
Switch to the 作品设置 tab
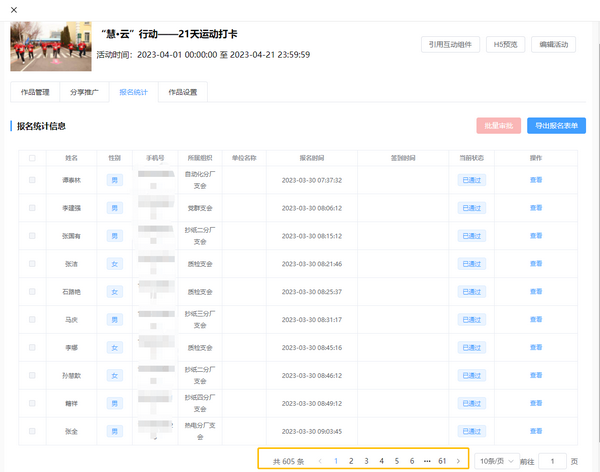click(183, 92)
